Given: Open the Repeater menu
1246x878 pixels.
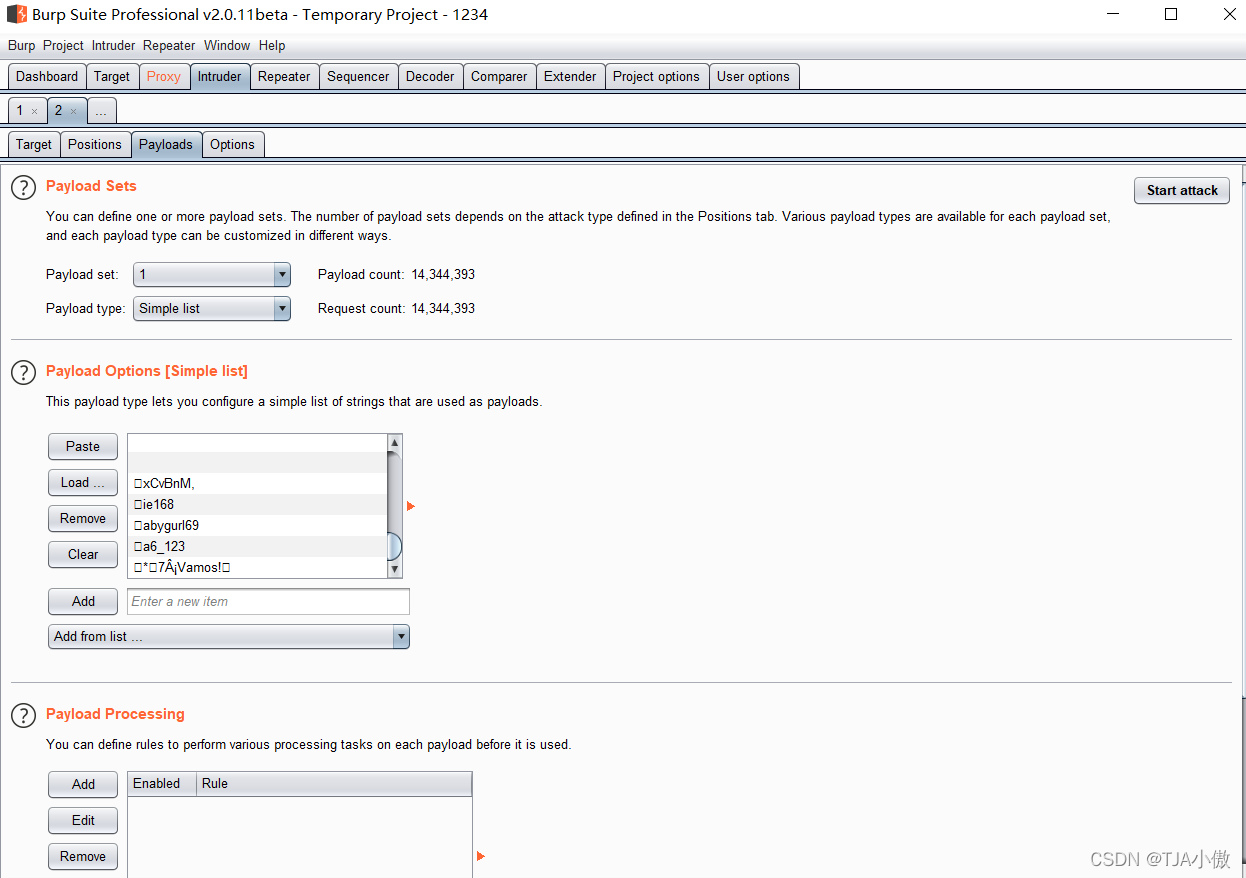Looking at the screenshot, I should click(x=169, y=45).
